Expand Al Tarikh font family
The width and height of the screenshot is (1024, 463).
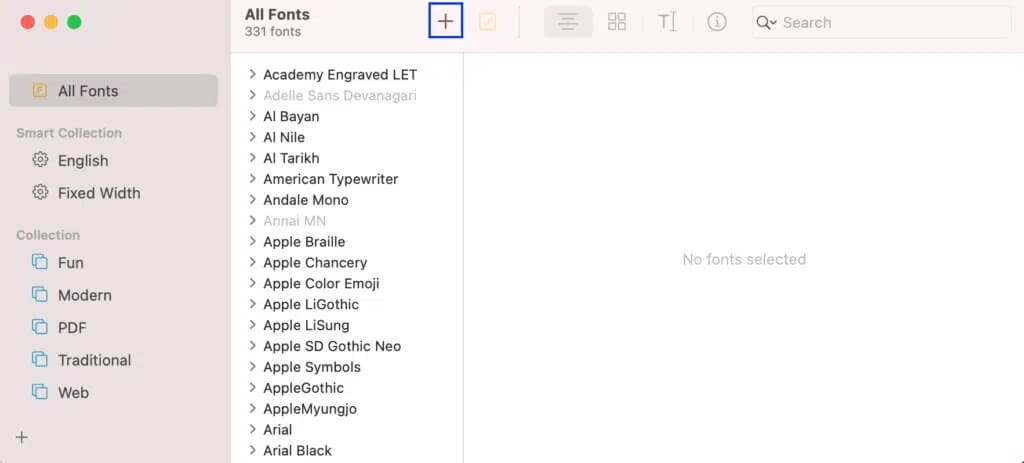pos(253,158)
